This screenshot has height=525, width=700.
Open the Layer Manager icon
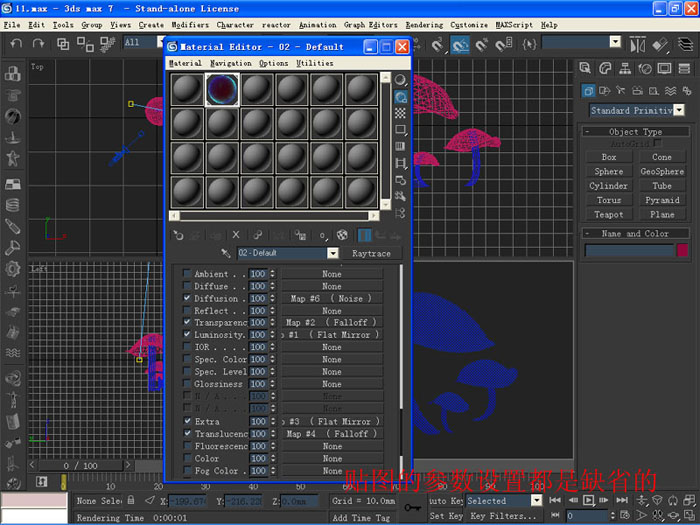[685, 45]
